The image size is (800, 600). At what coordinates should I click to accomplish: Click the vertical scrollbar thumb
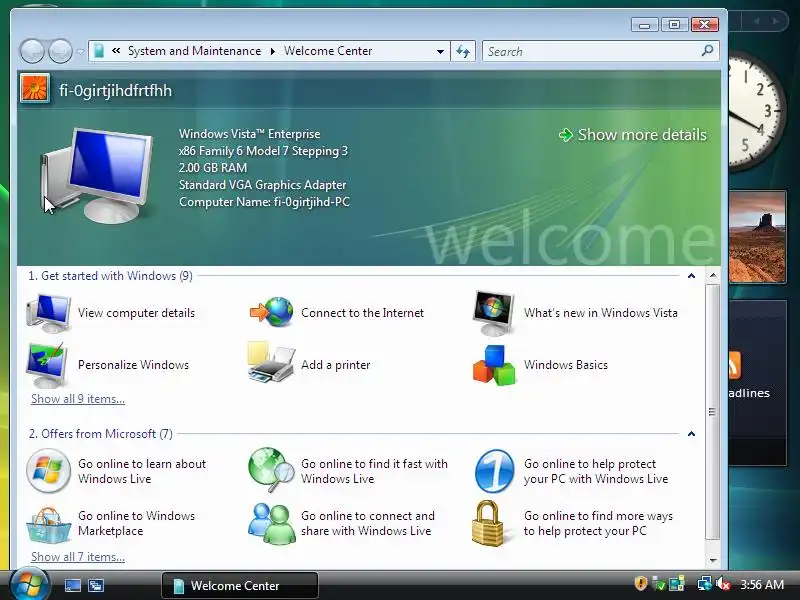[x=713, y=411]
